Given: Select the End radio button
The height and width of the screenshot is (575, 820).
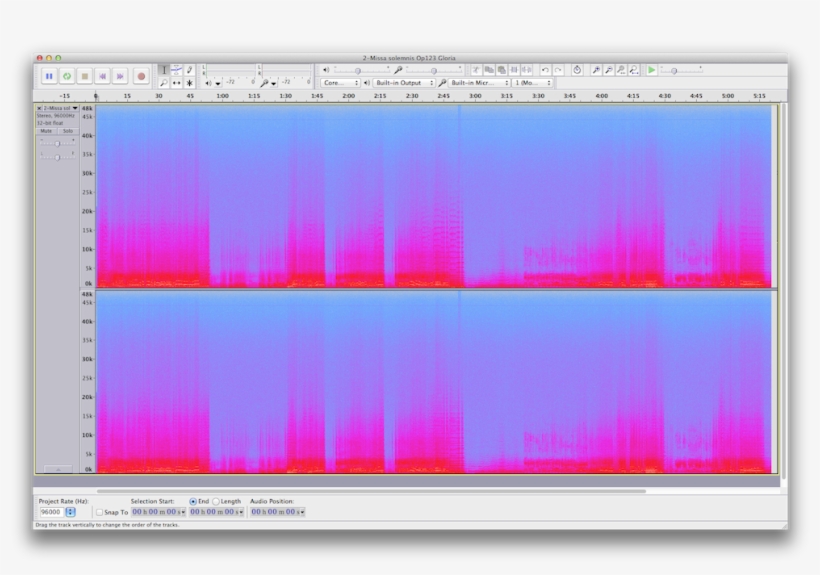Looking at the screenshot, I should pos(193,501).
